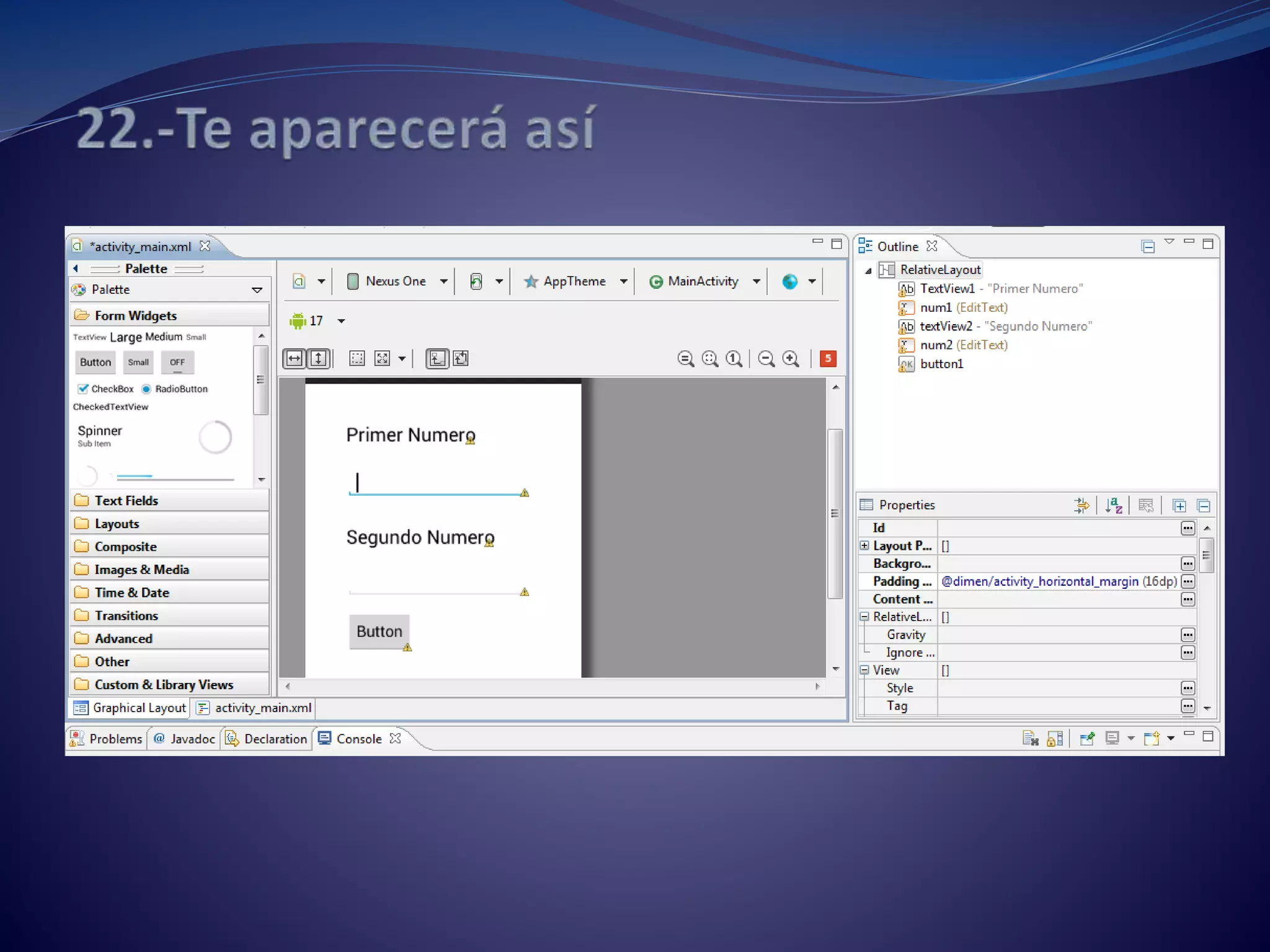The image size is (1270, 952).
Task: Zoom in on the layout canvas
Action: tap(791, 358)
